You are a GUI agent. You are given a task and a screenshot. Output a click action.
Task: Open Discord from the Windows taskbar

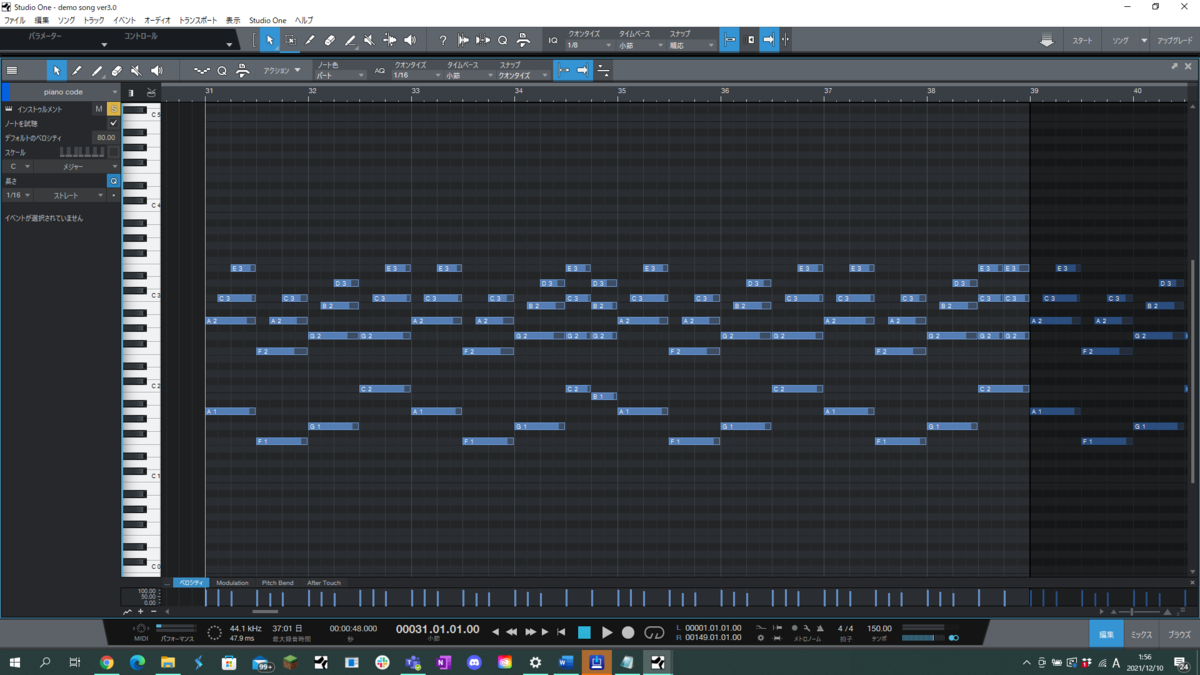[x=474, y=662]
